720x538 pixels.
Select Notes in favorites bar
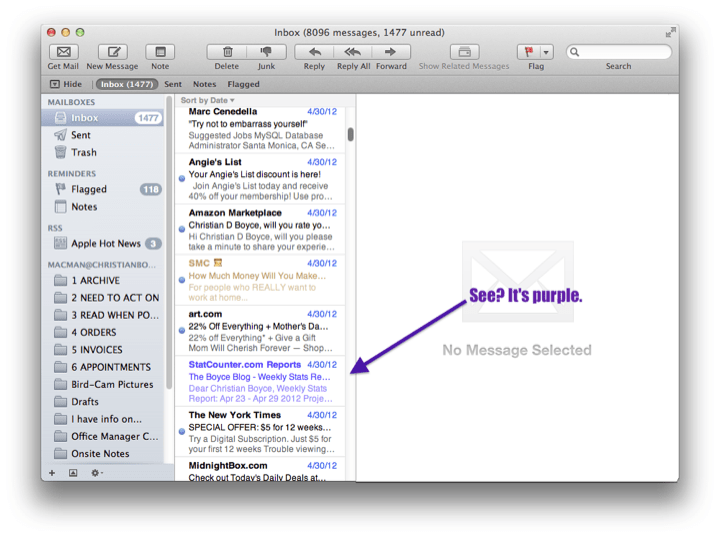[x=204, y=84]
